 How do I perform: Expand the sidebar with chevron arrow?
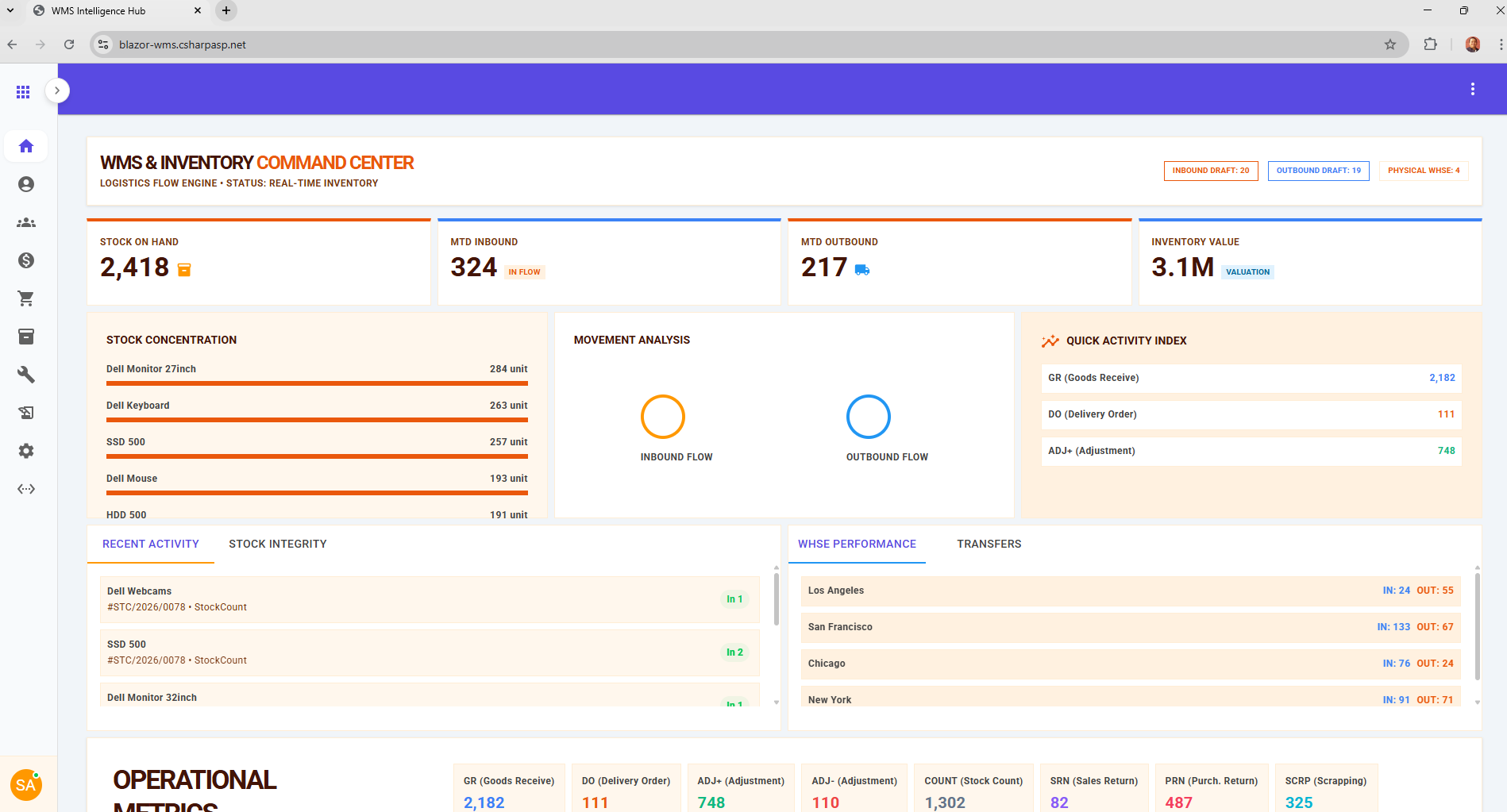point(57,90)
